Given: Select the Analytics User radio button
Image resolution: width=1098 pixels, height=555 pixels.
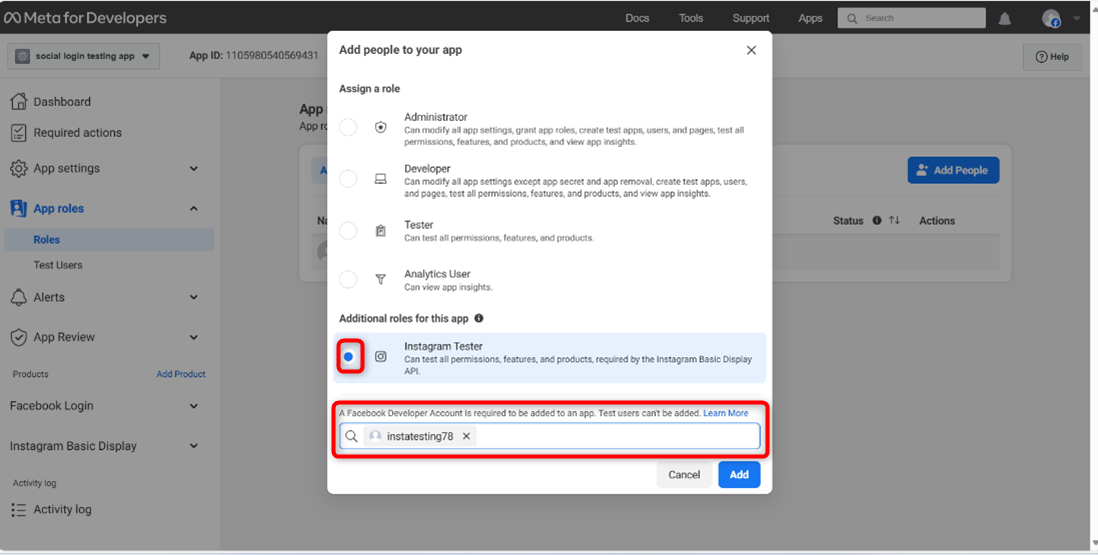Looking at the screenshot, I should (x=348, y=280).
